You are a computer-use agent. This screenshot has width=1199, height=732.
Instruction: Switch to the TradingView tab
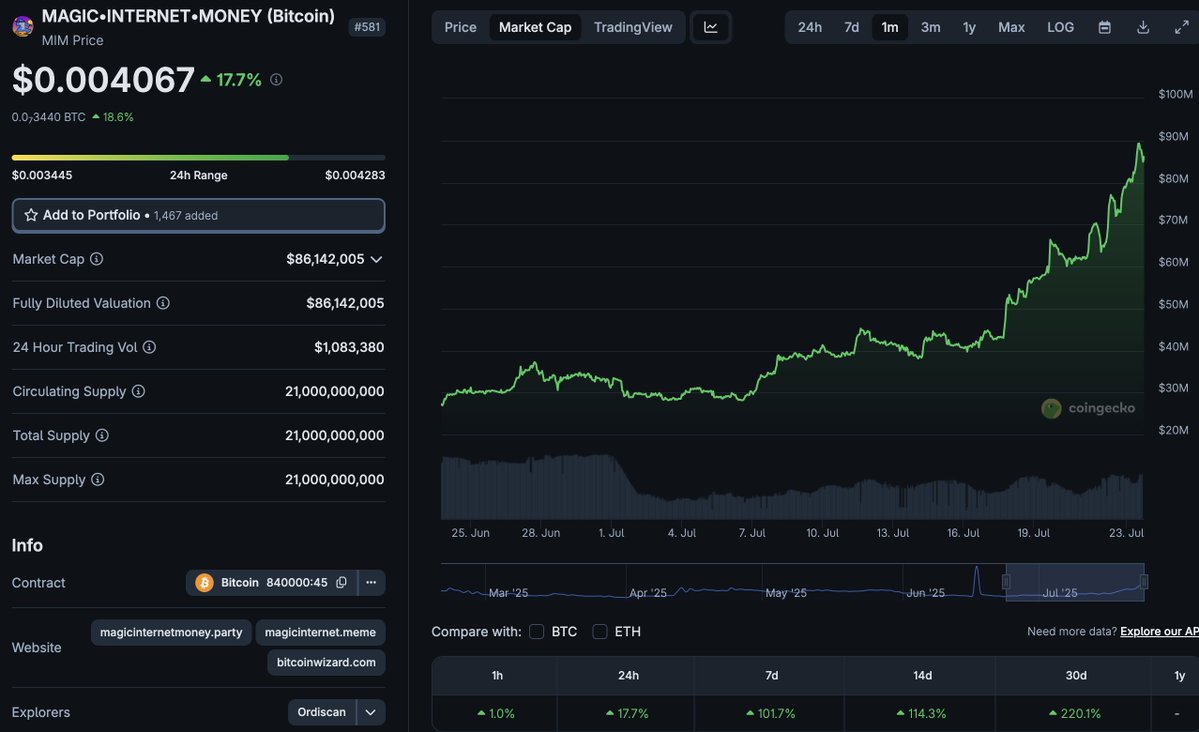633,28
